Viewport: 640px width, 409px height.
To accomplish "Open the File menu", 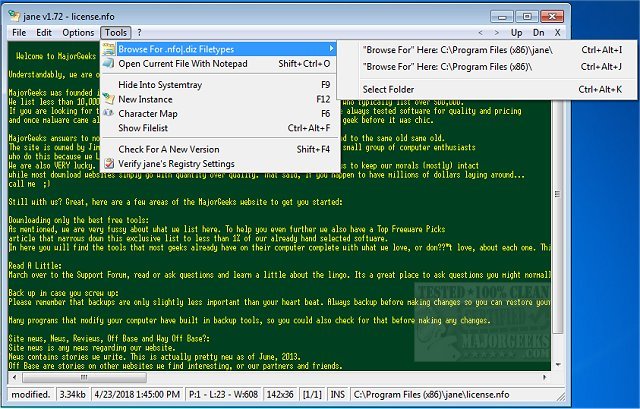I will pos(19,32).
